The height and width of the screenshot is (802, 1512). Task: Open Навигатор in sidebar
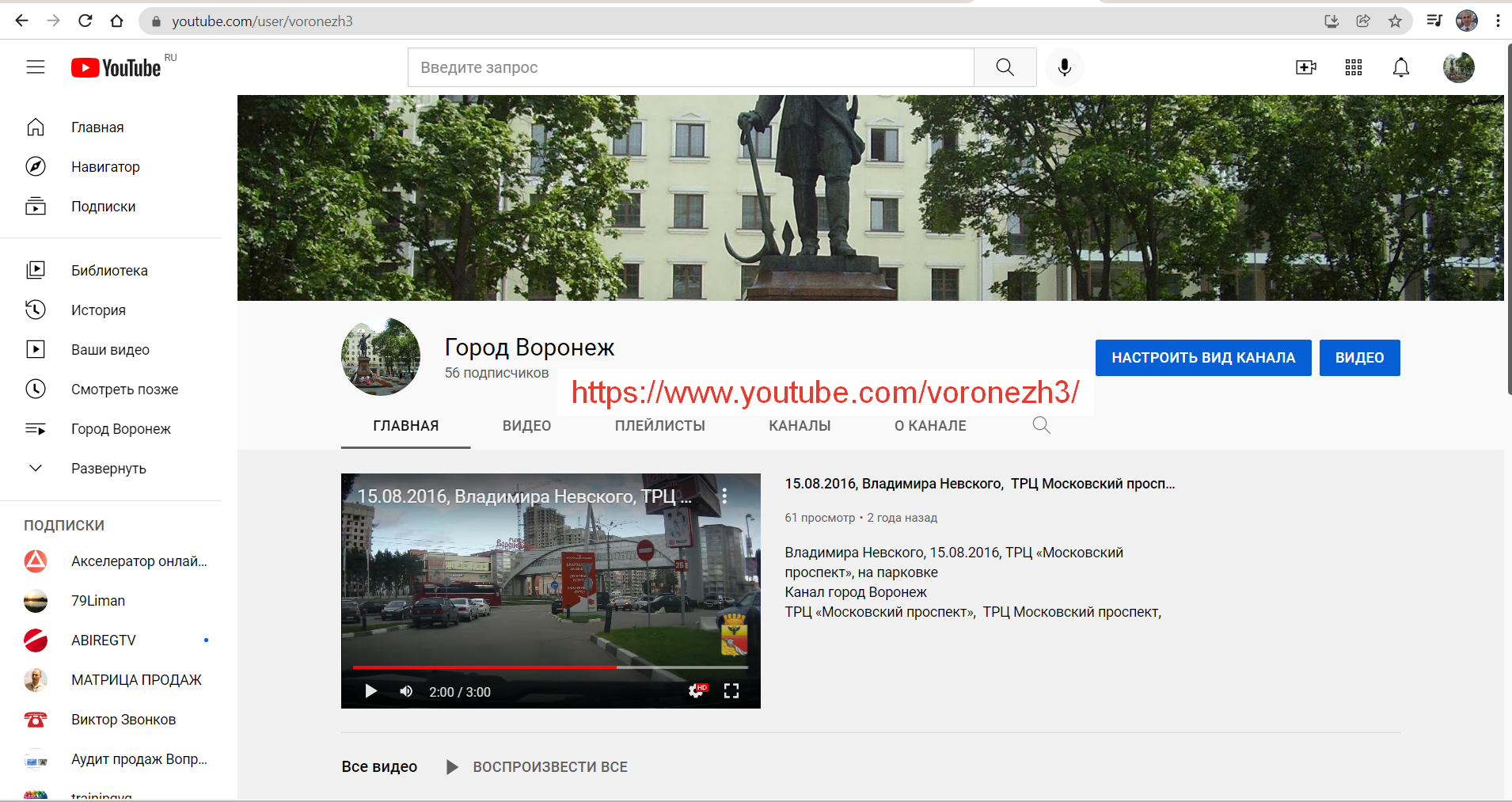coord(111,166)
